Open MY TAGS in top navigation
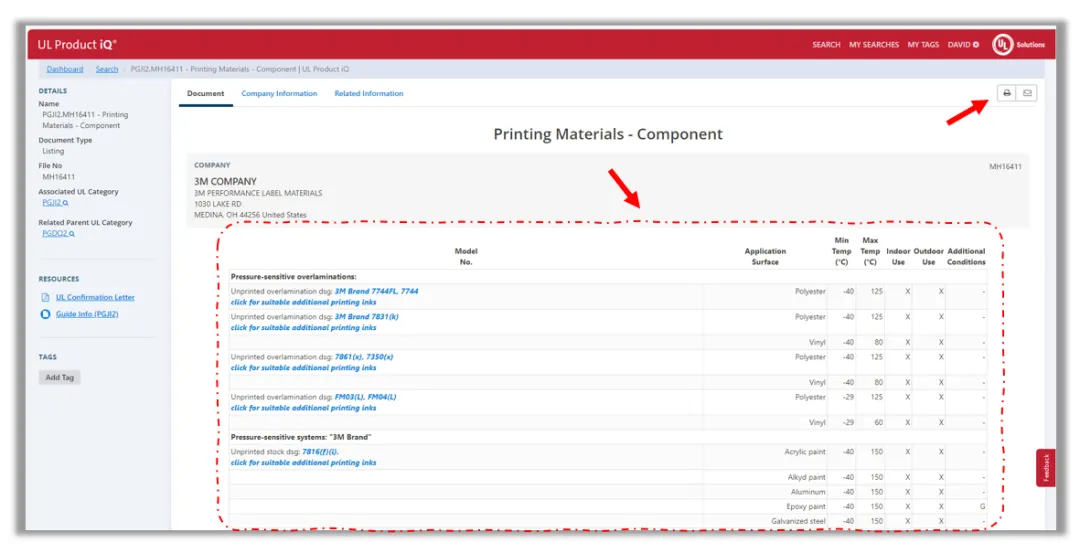 (x=922, y=45)
